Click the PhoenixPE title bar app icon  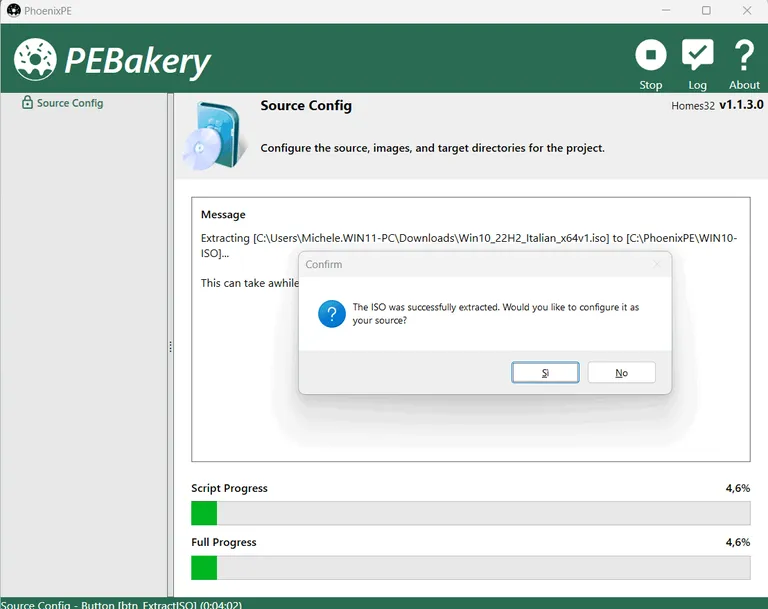coord(13,11)
